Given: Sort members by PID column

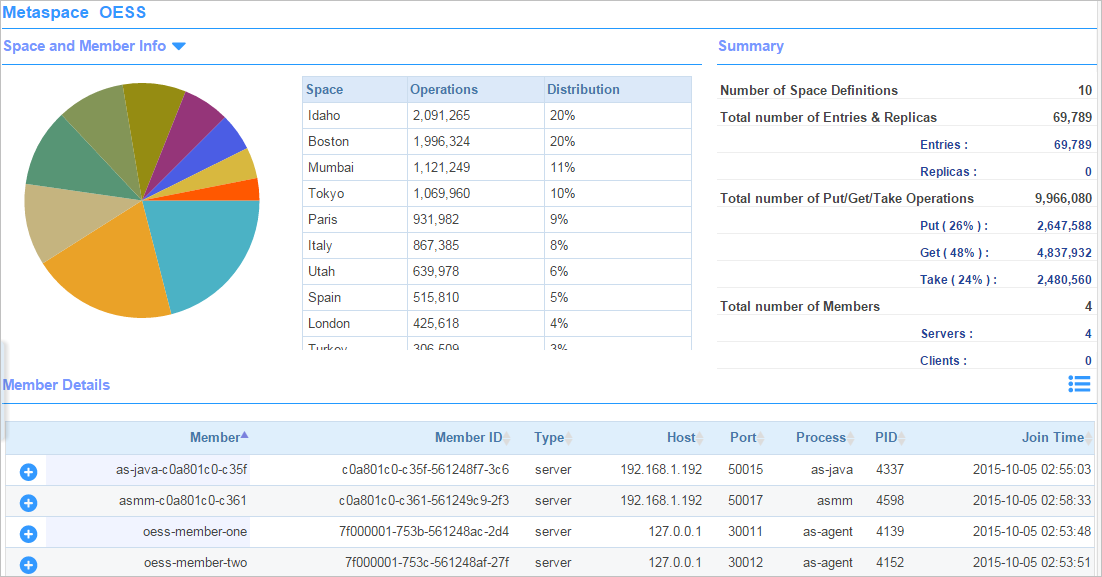Looking at the screenshot, I should tap(887, 437).
